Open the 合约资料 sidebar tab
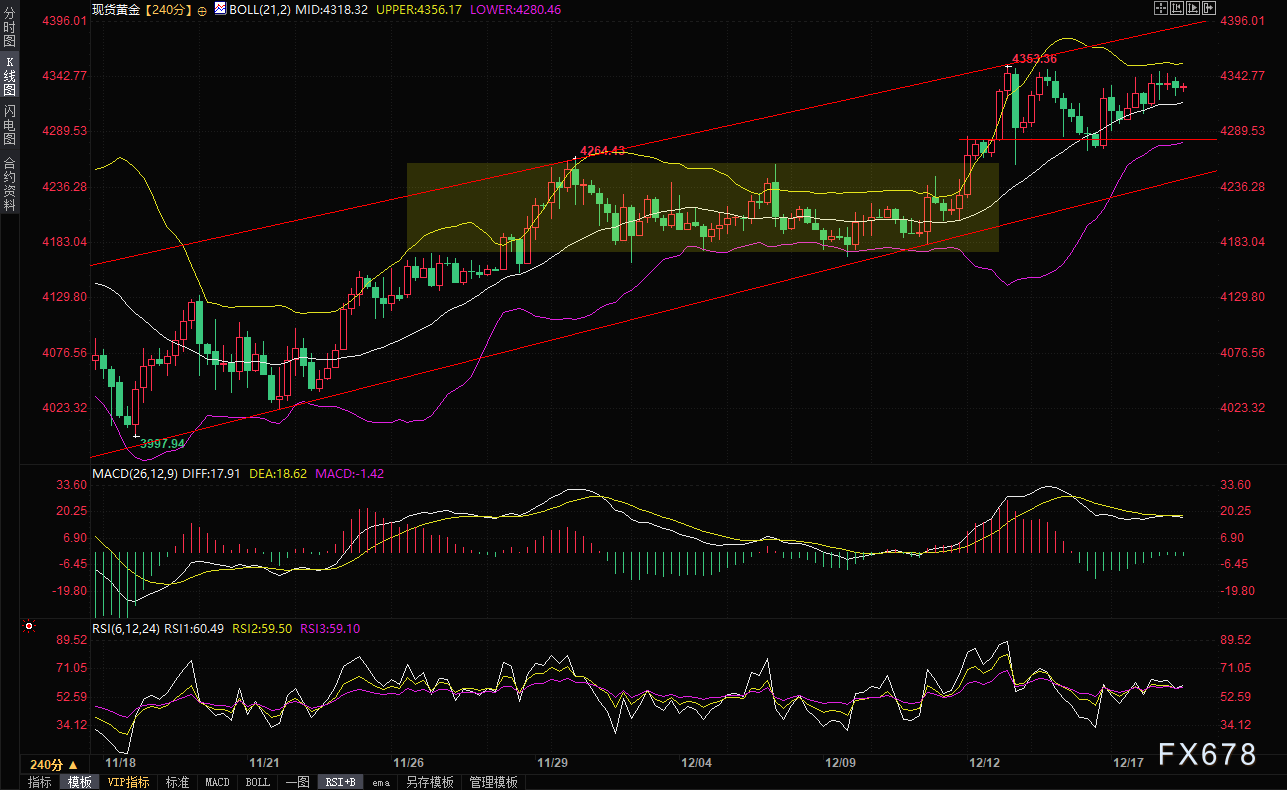Screen dimensions: 1287x790 [9, 184]
